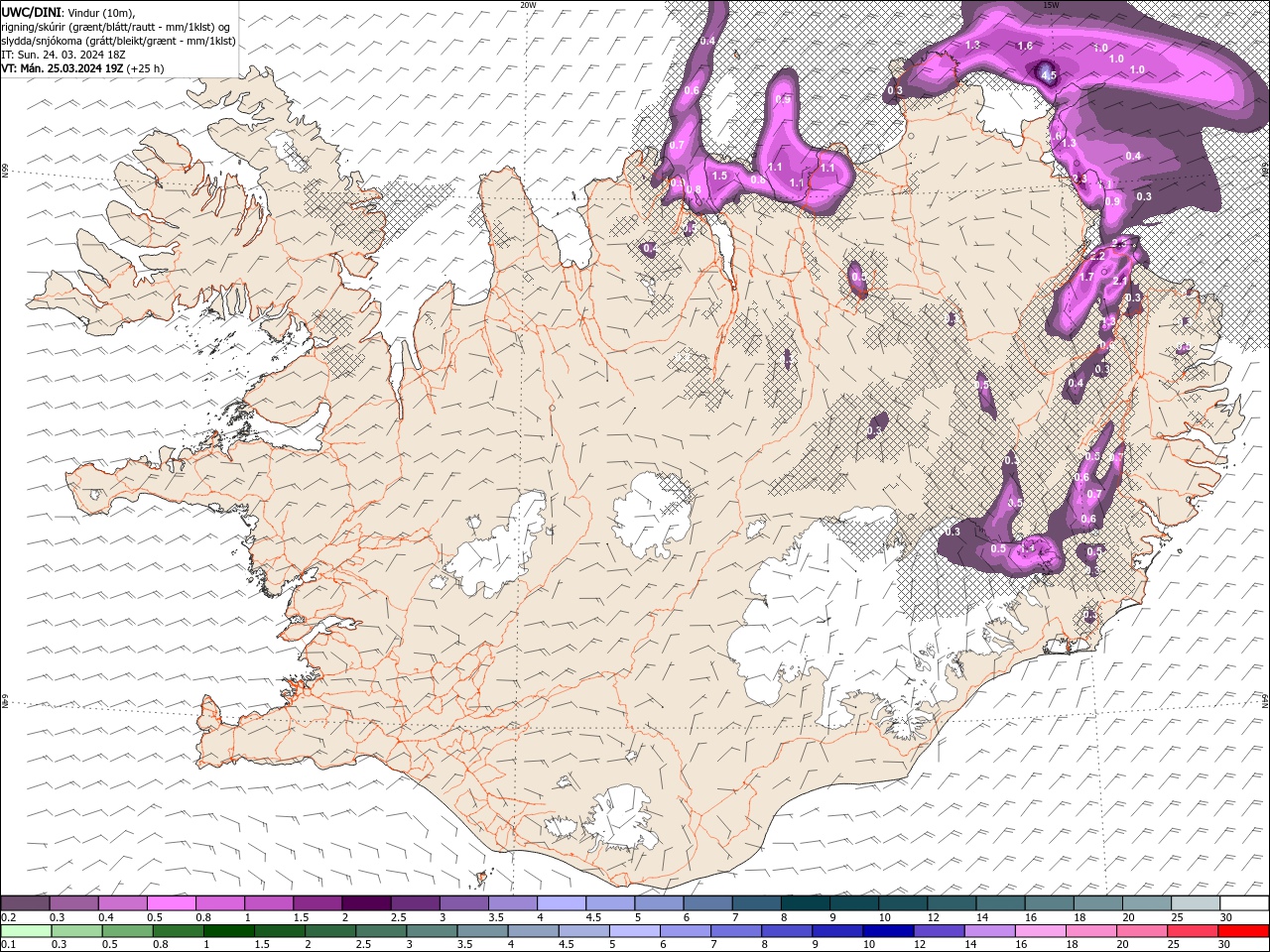Select the medium green 0.5 rain legend swatch
The image size is (1270, 952).
[128, 930]
